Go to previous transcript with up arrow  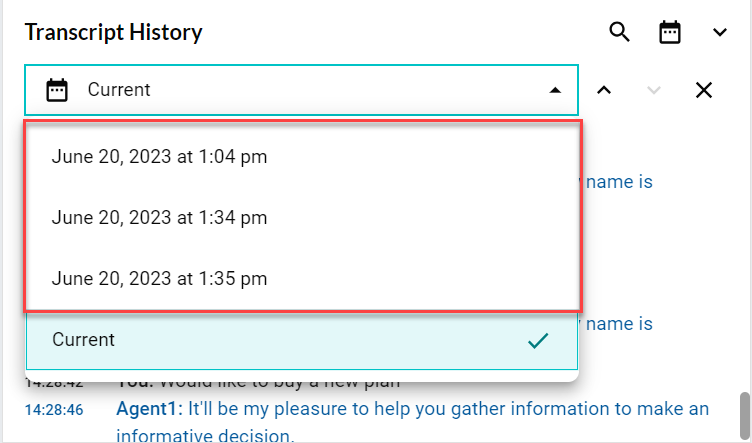[604, 90]
